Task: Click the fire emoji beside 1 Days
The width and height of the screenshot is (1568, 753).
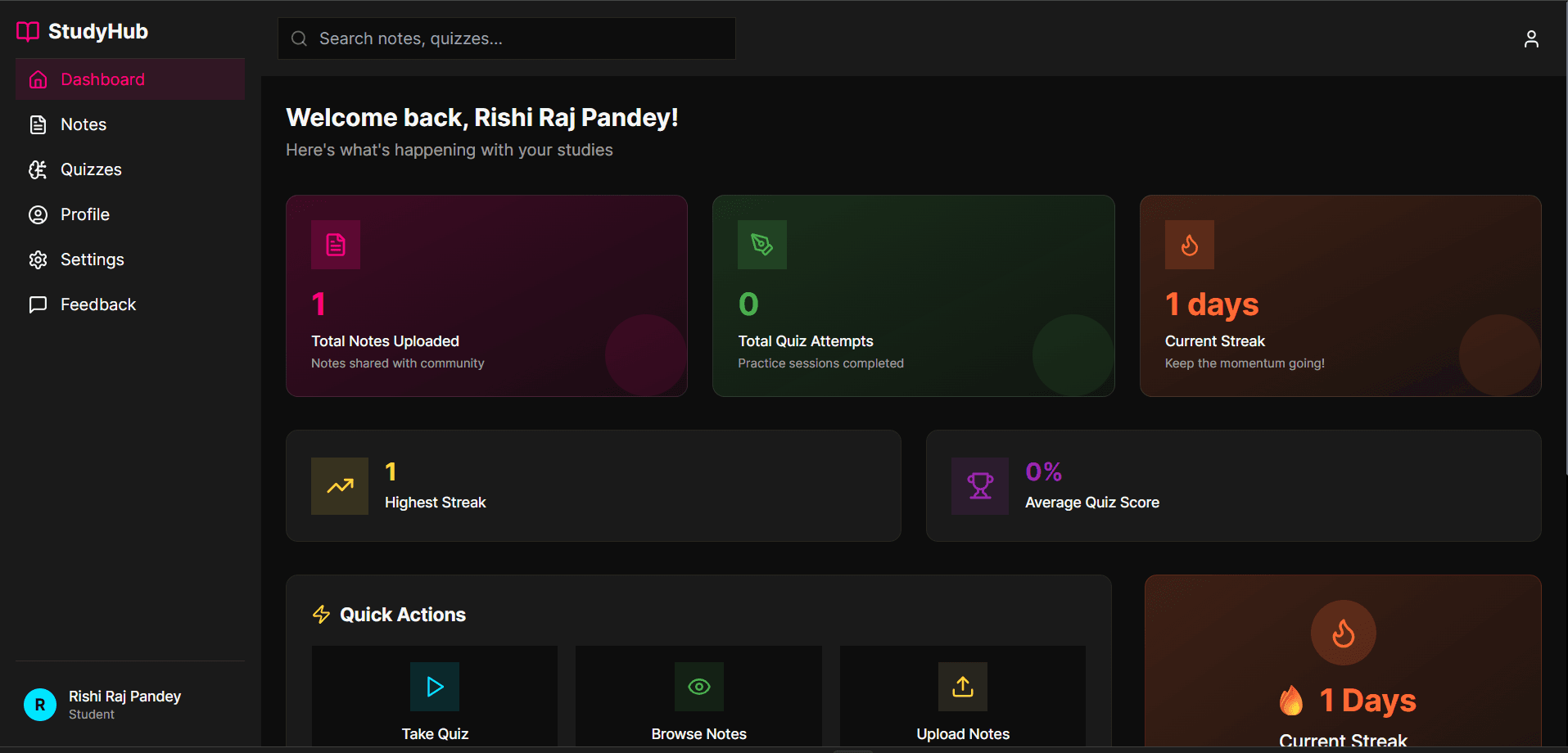Action: coord(1291,701)
